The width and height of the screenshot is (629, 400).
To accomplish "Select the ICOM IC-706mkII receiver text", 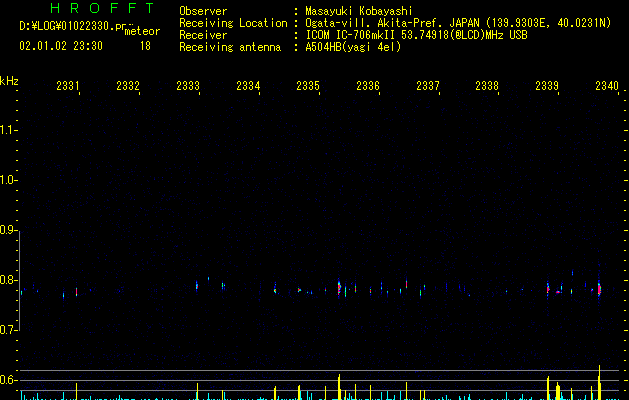I will coord(416,35).
